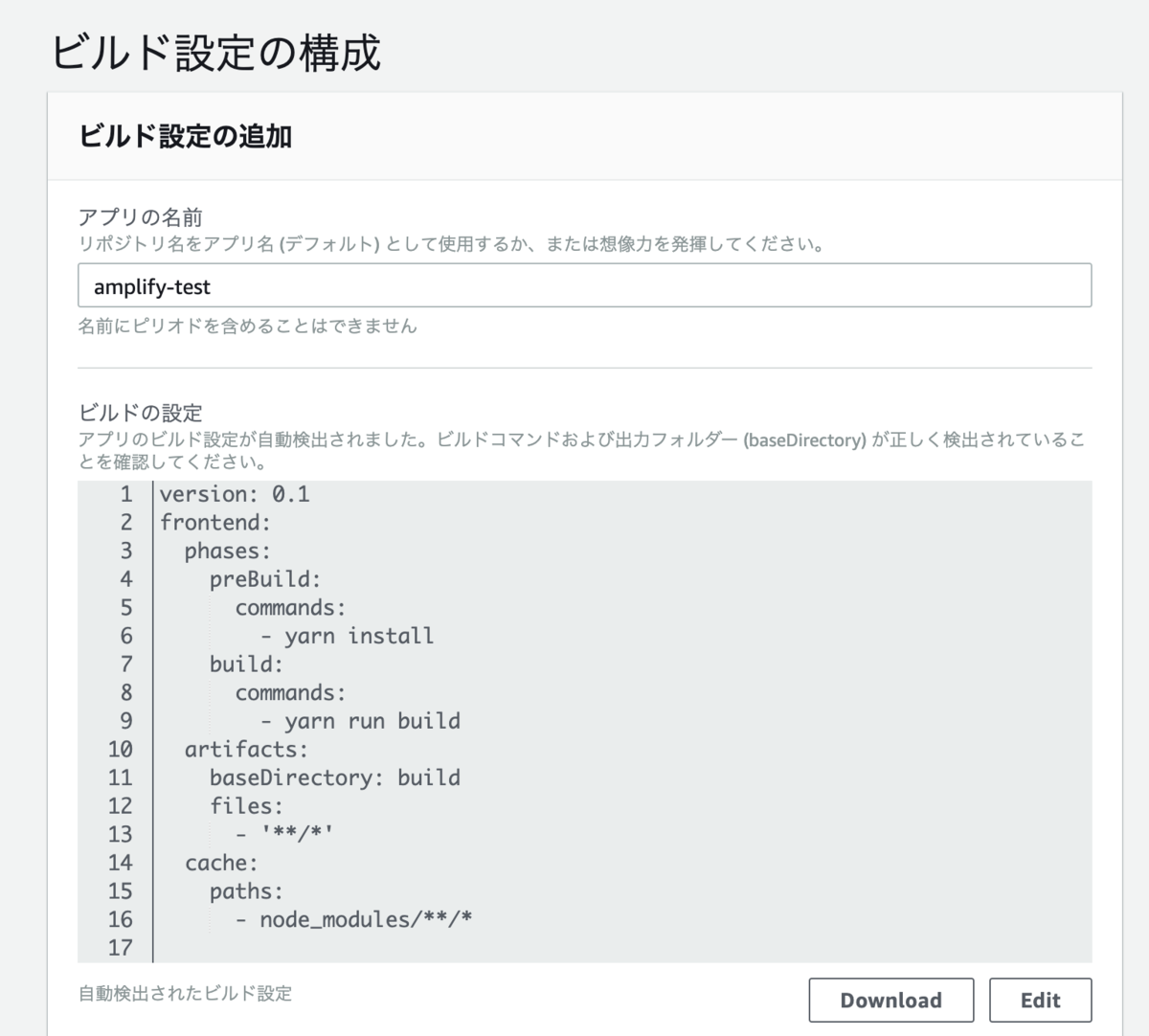Click 'commands:' on line 8
Screen dimensions: 1149x1036
[290, 692]
